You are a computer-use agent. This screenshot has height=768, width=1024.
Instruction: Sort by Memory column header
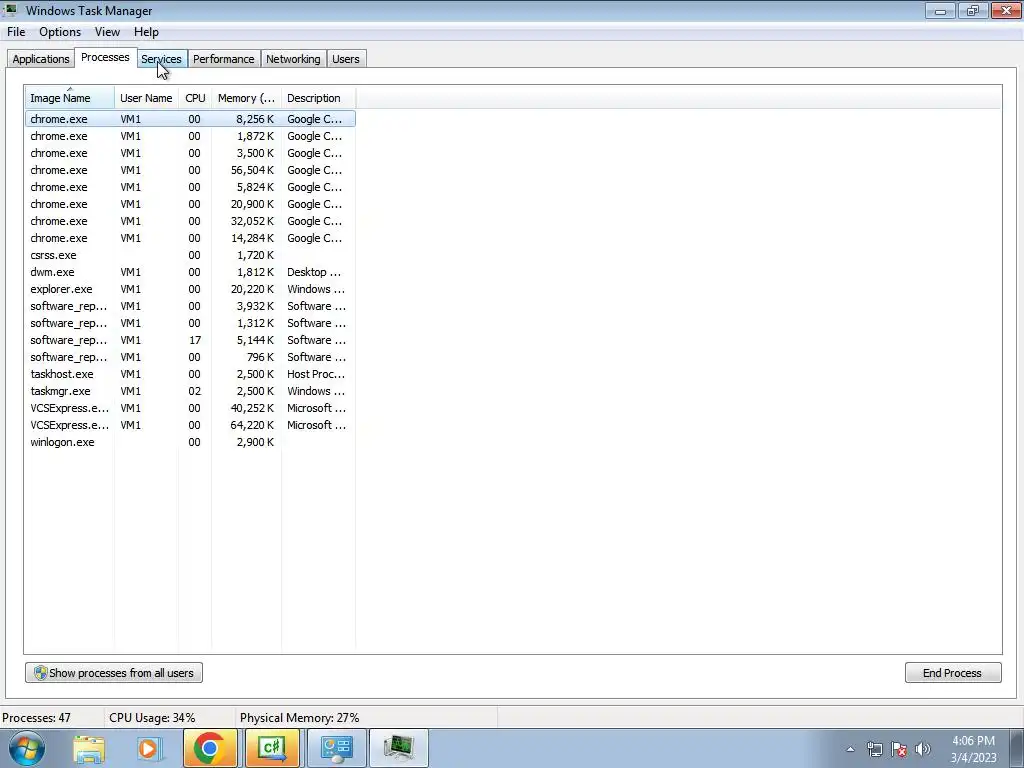click(x=246, y=98)
